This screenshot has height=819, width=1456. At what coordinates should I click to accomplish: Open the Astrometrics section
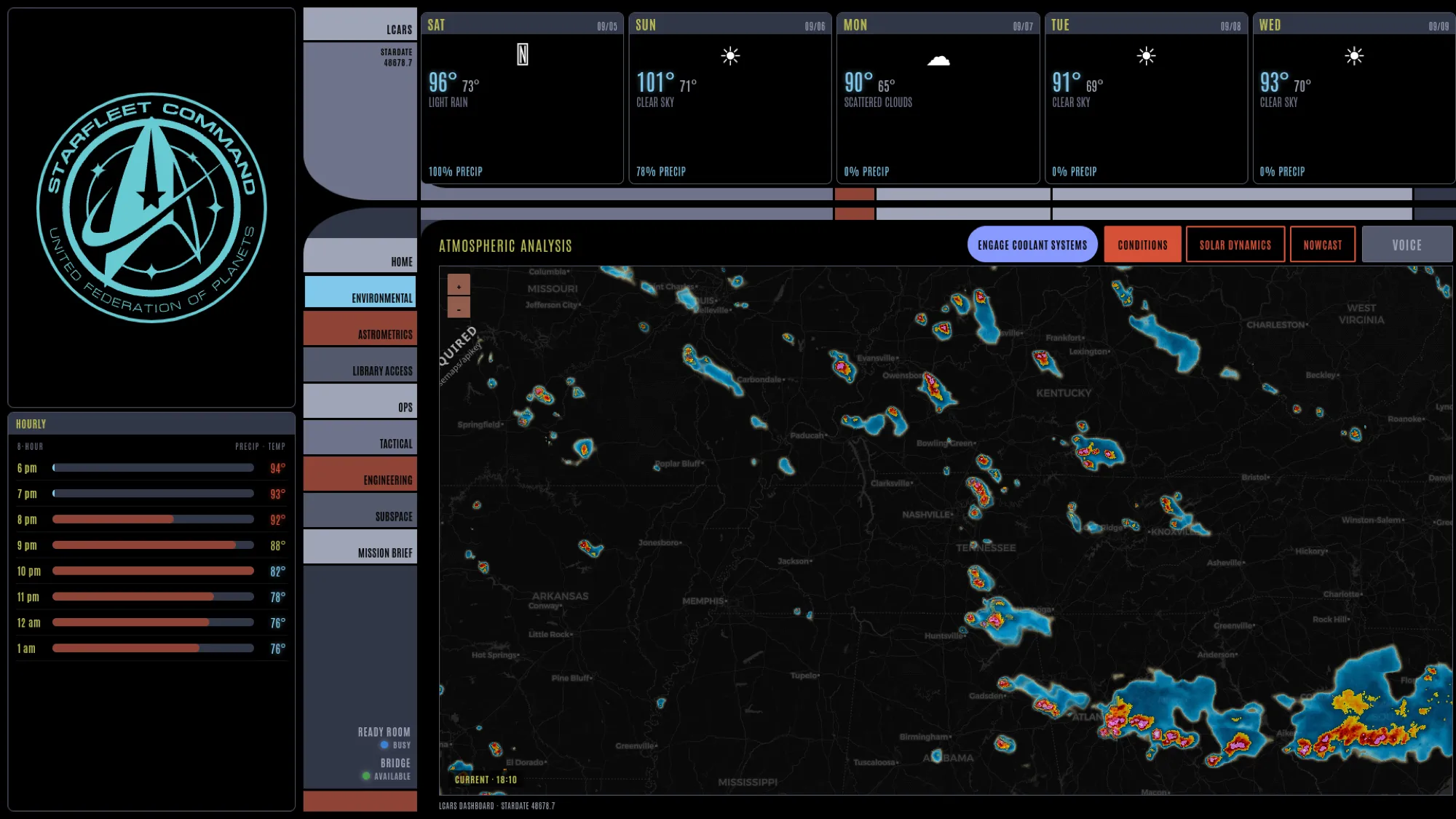360,328
